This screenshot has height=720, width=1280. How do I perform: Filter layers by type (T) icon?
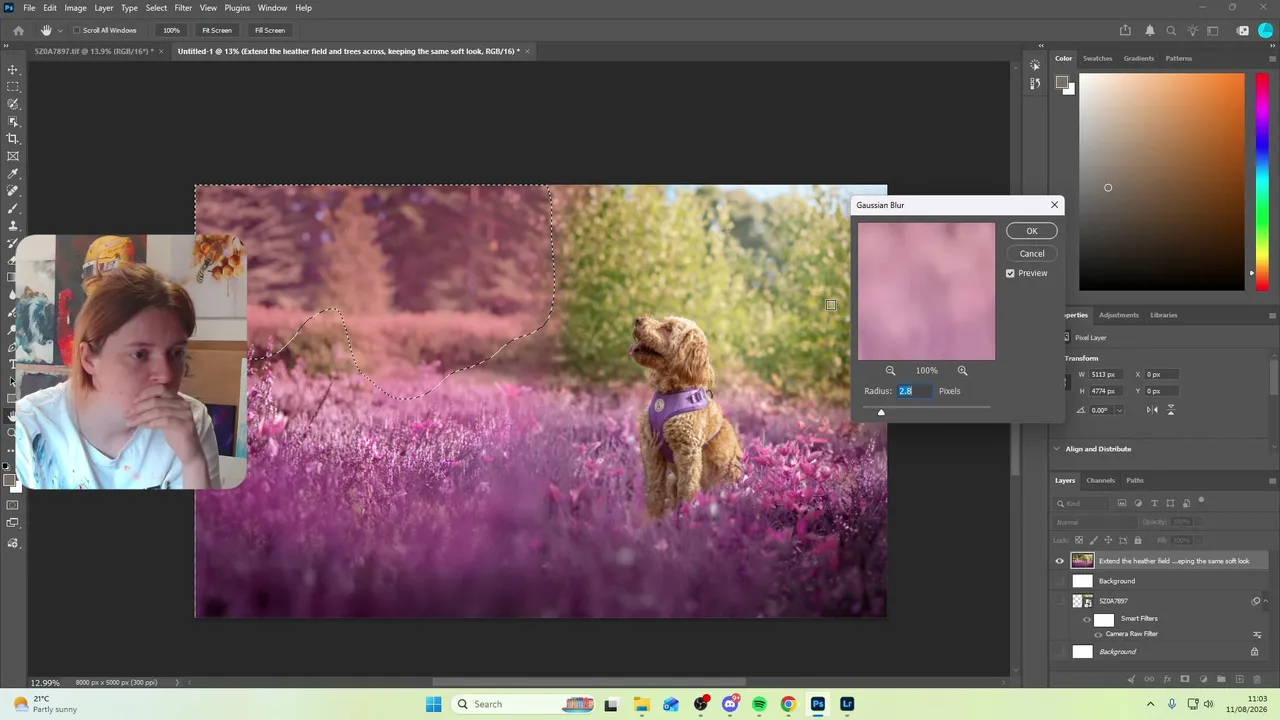coord(1154,503)
